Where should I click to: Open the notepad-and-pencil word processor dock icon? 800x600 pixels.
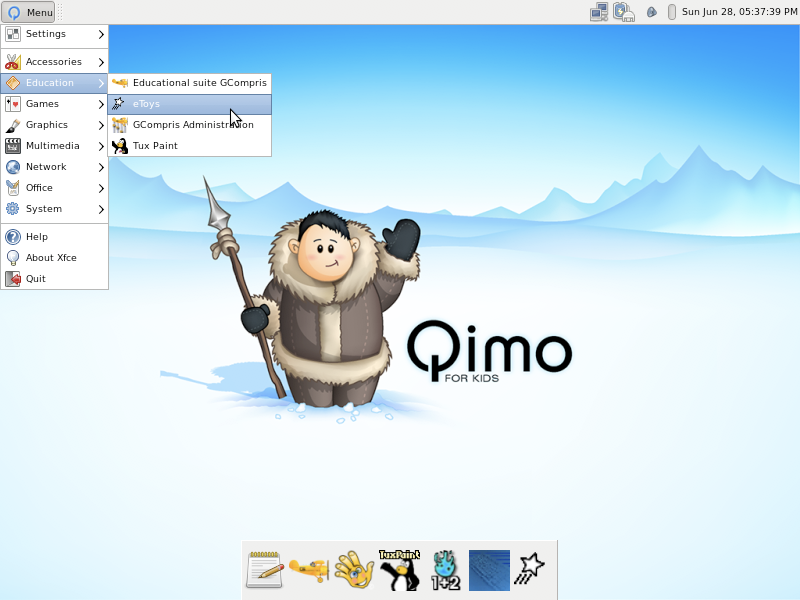264,569
